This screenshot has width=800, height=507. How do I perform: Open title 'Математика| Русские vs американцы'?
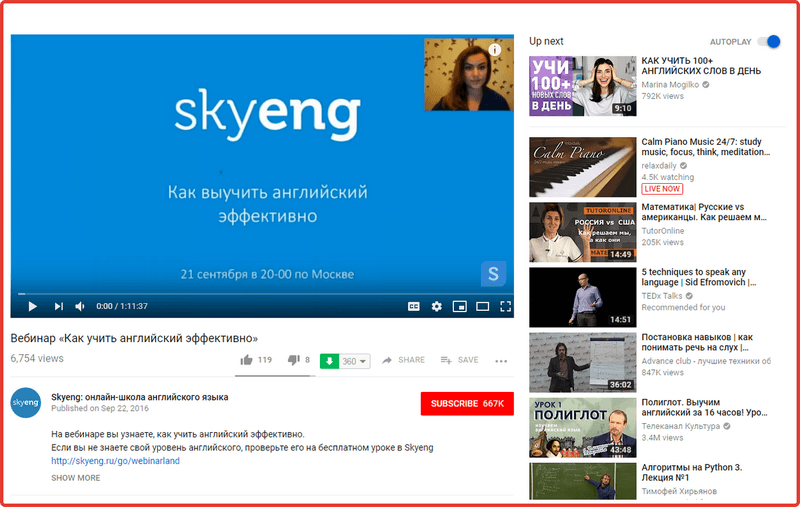coord(704,212)
